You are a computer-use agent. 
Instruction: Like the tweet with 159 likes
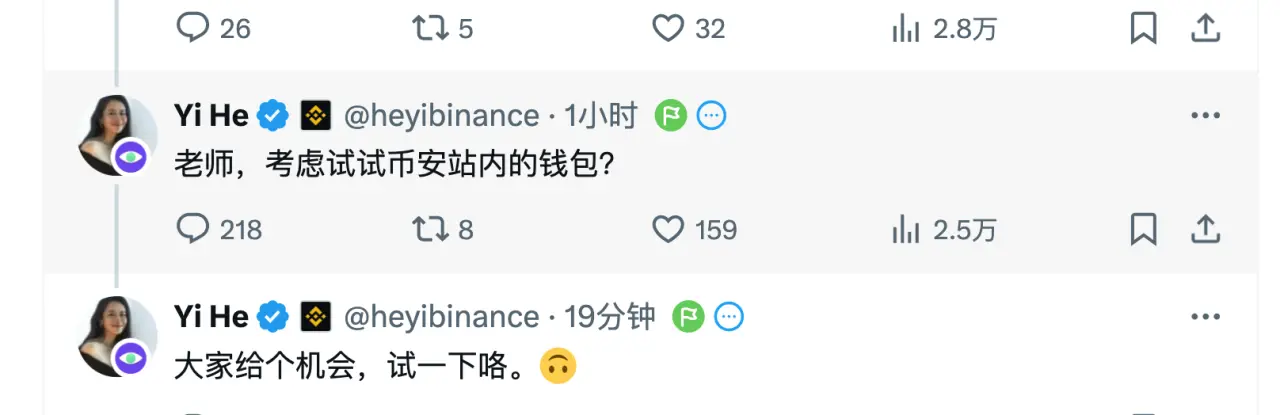pos(667,230)
